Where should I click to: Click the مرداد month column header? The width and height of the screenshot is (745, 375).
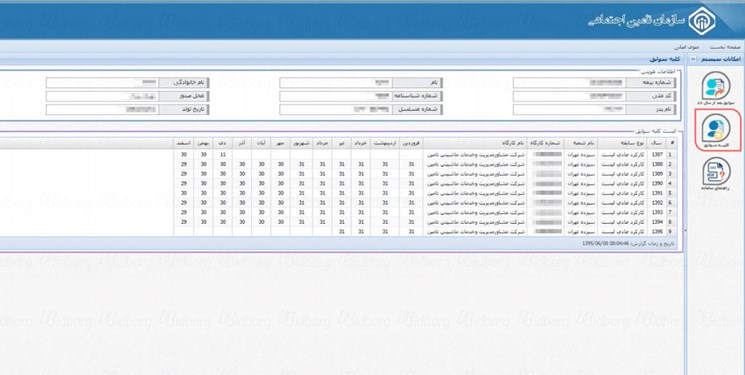[322, 143]
